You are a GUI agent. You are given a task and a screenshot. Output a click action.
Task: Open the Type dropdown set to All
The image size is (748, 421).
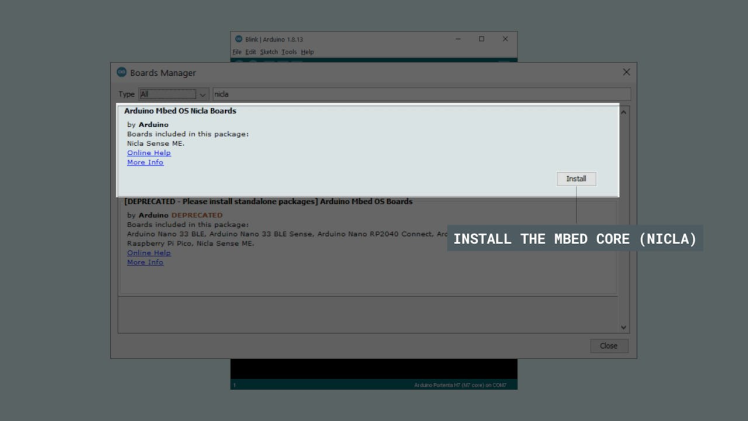174,94
